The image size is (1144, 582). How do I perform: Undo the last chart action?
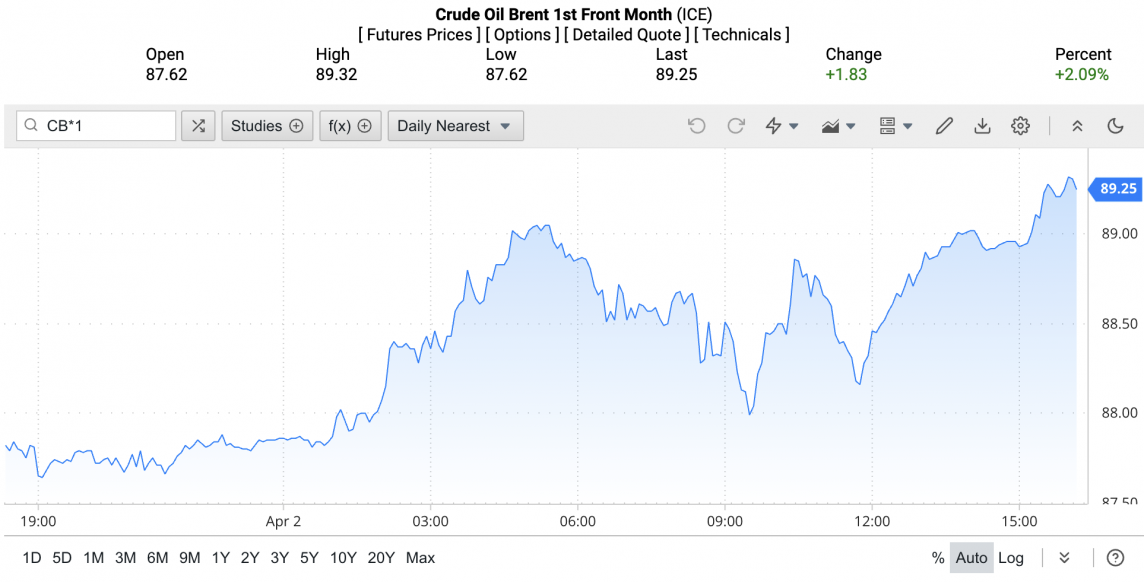tap(697, 126)
